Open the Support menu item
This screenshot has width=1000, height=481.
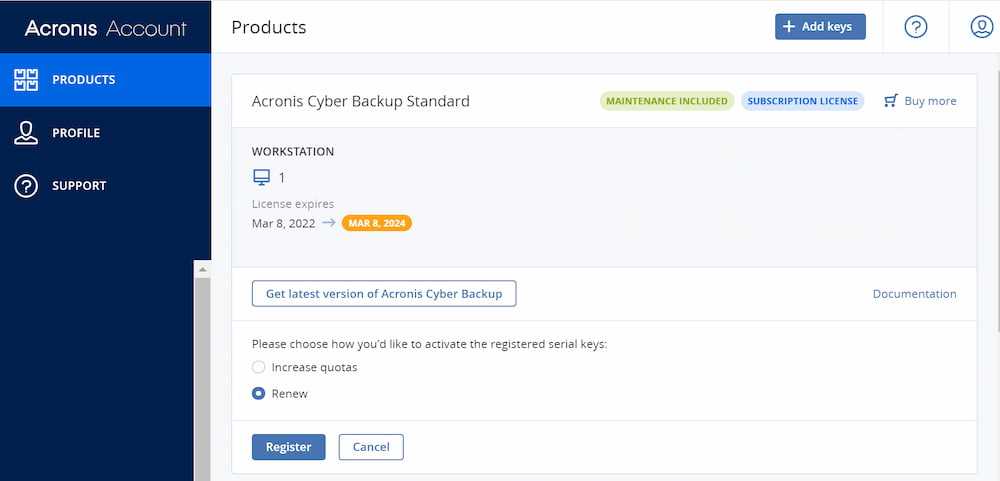click(x=79, y=186)
